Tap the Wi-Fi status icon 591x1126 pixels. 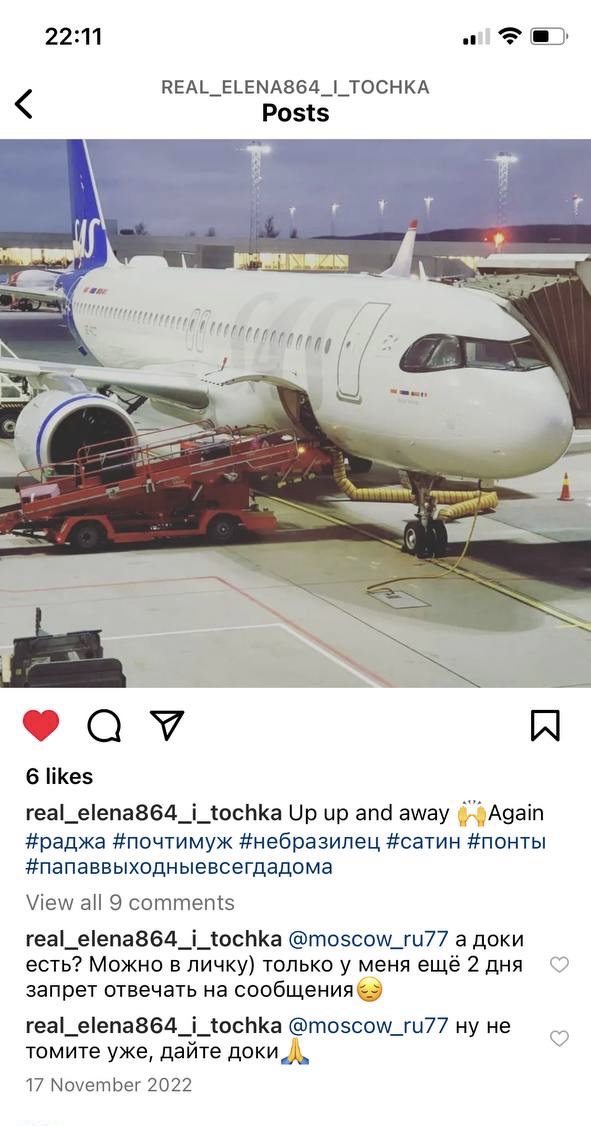[x=510, y=36]
